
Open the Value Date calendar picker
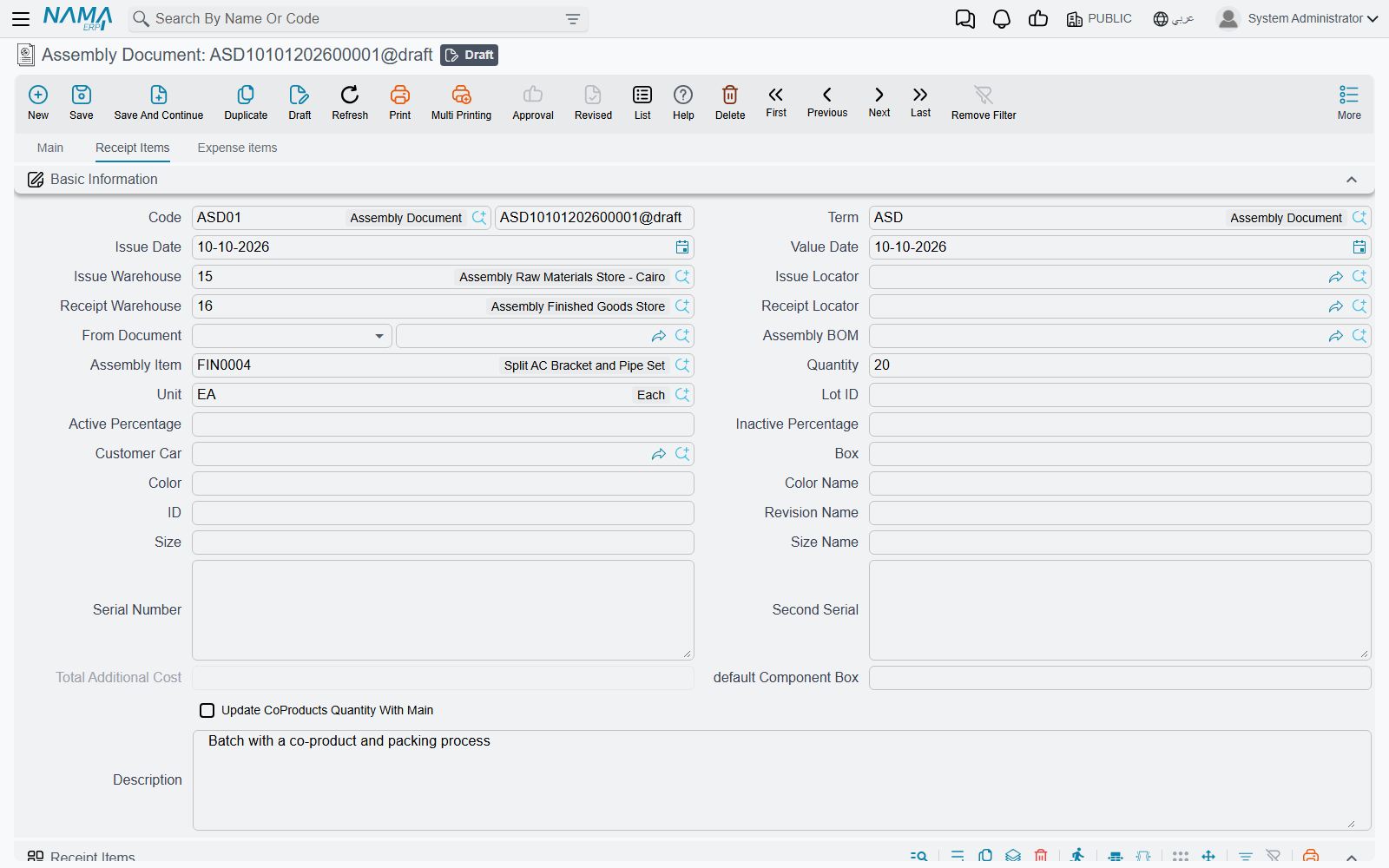[1359, 247]
